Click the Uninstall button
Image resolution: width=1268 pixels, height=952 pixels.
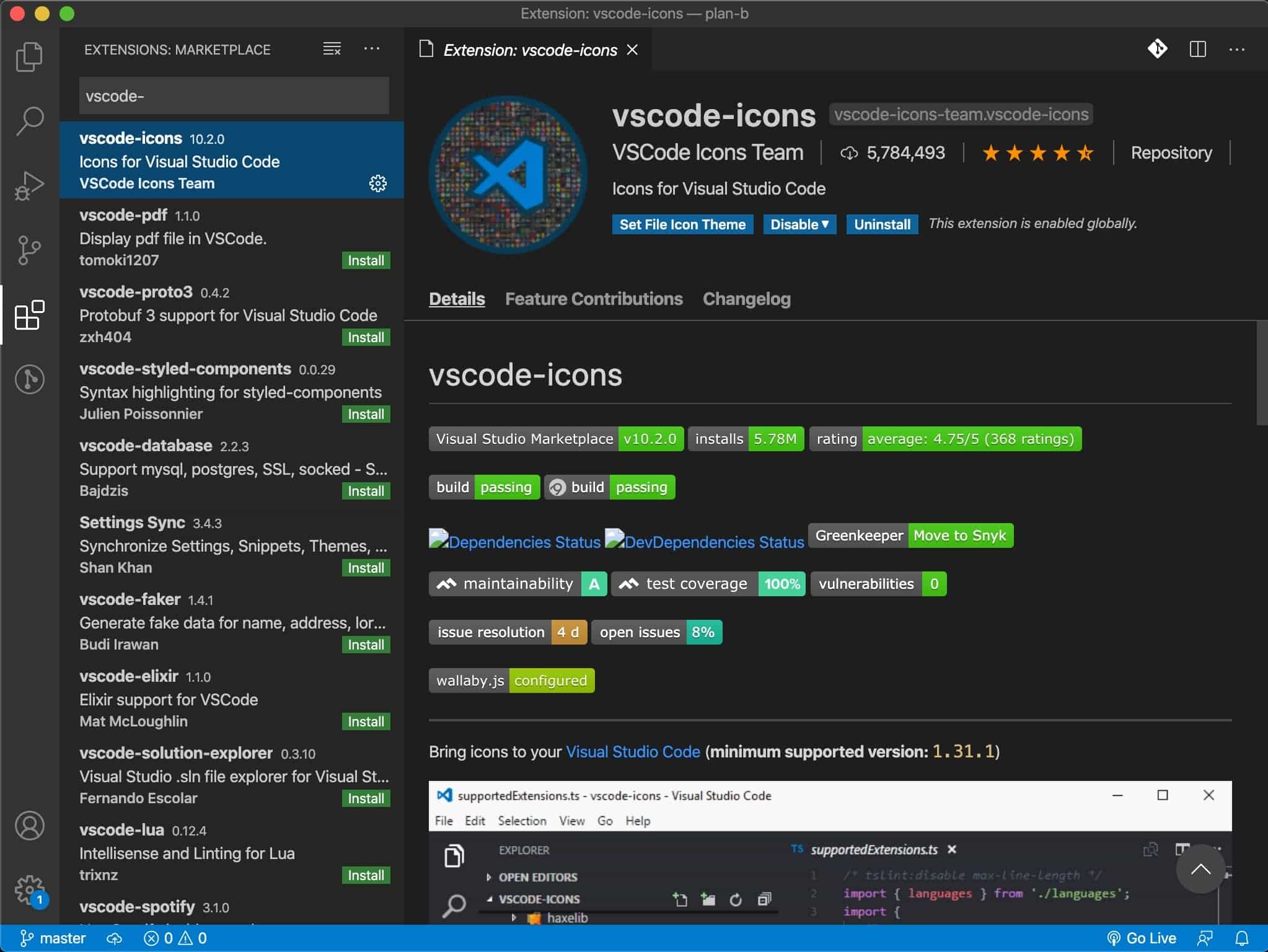(881, 224)
